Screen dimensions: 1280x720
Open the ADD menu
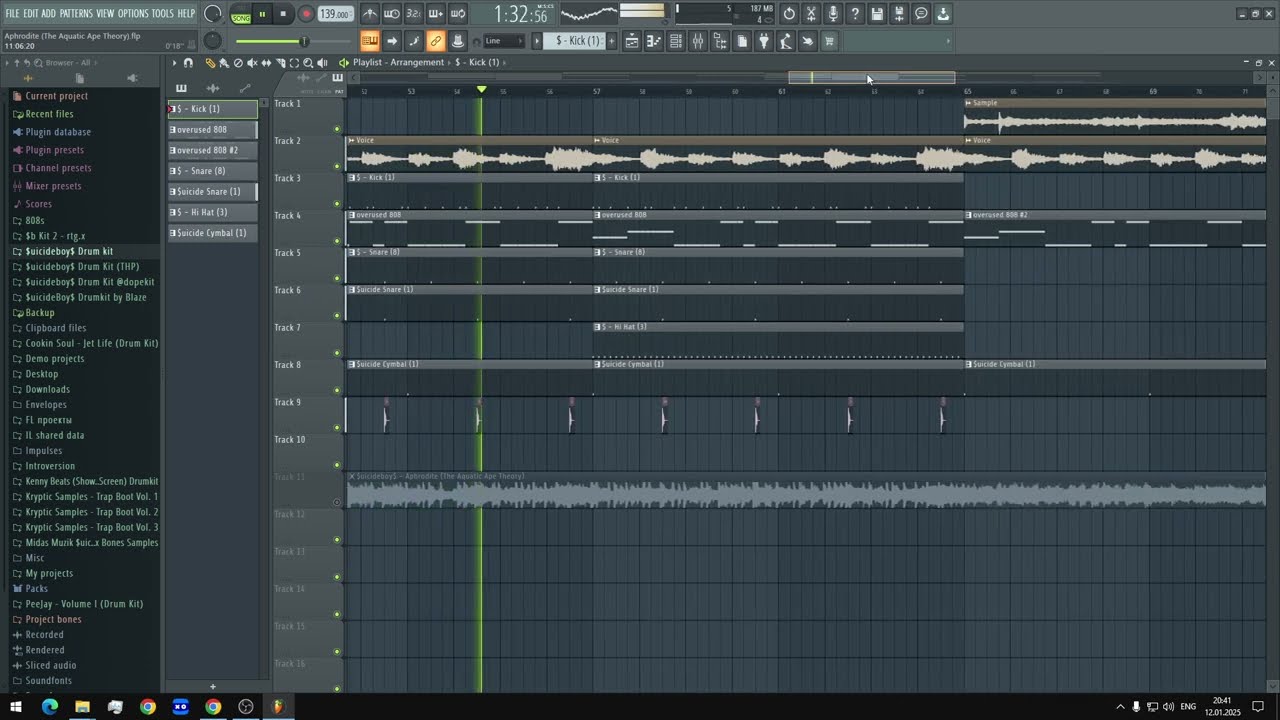(x=49, y=14)
